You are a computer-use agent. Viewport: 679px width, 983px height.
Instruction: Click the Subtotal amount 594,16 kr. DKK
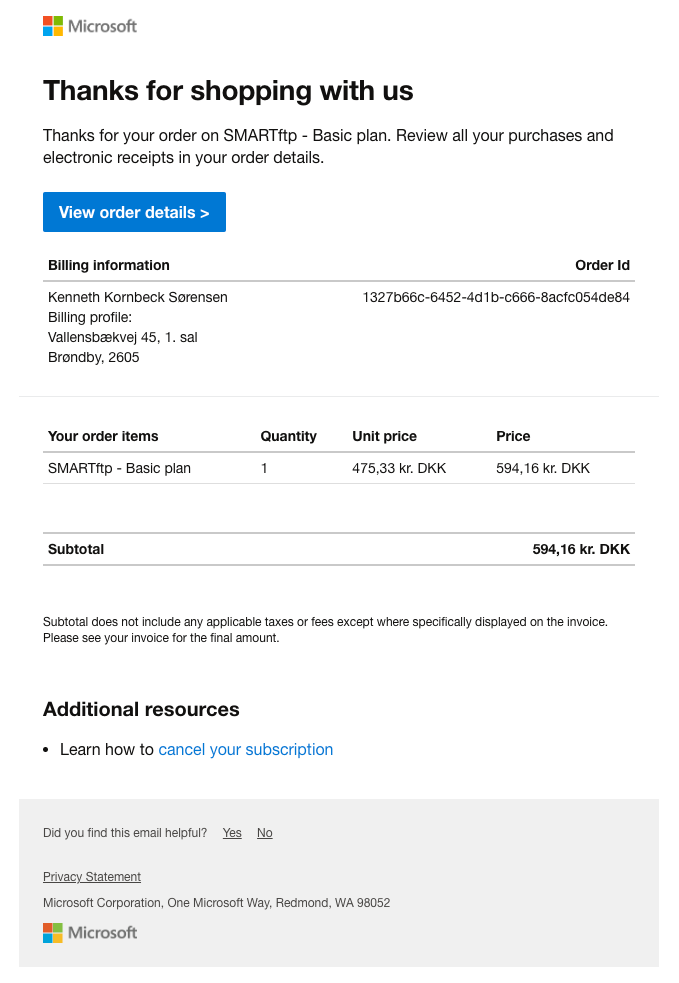click(581, 549)
